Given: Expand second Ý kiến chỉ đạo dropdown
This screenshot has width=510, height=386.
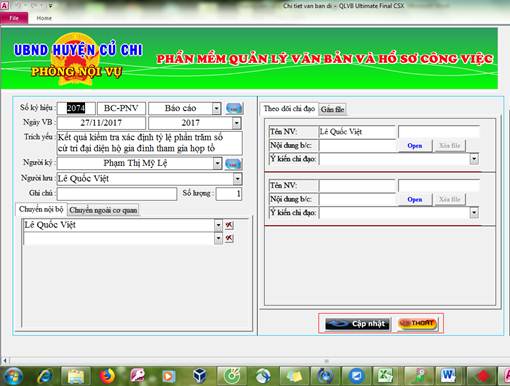Looking at the screenshot, I should tap(474, 212).
